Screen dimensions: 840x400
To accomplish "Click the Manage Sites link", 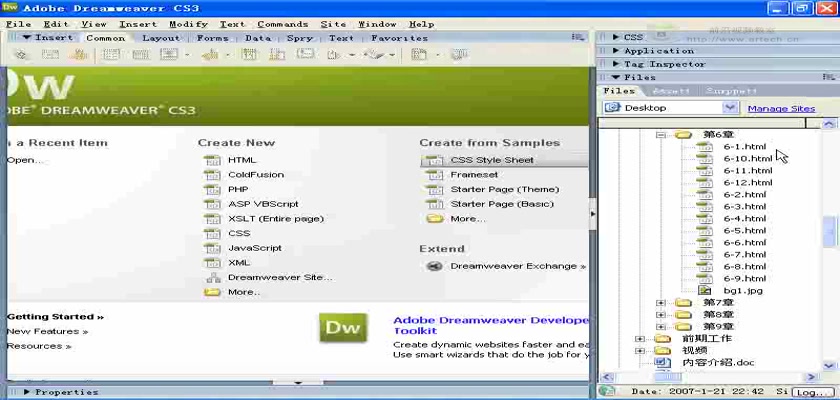I will [x=781, y=109].
